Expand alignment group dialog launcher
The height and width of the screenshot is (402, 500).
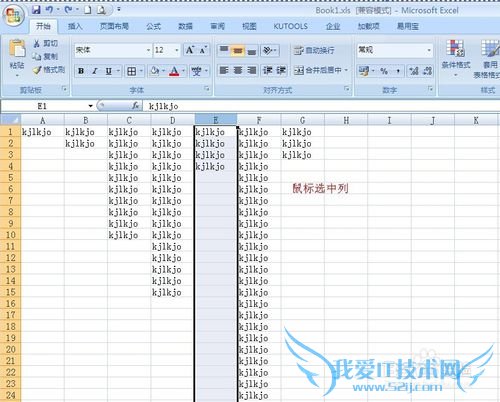pyautogui.click(x=347, y=89)
